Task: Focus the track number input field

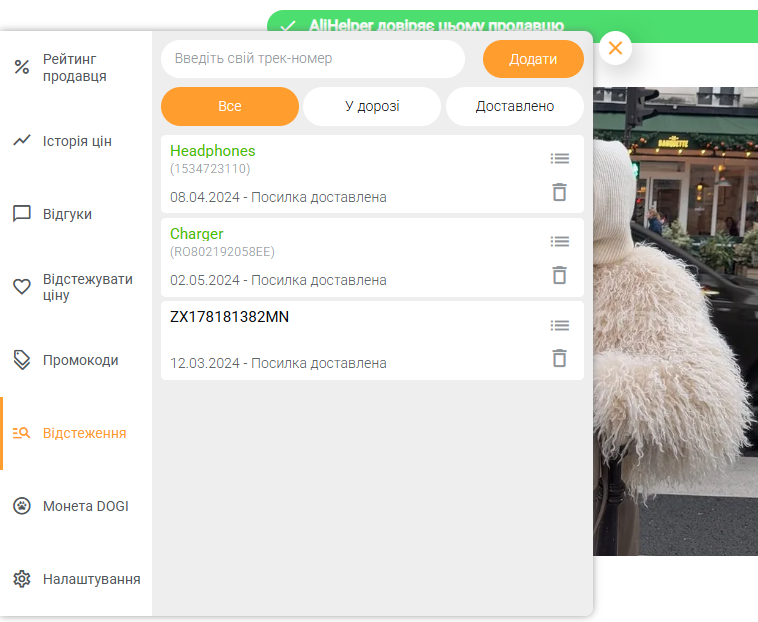Action: click(312, 59)
